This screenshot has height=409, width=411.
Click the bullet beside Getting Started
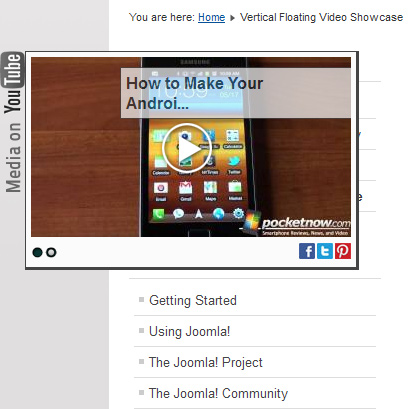[141, 299]
